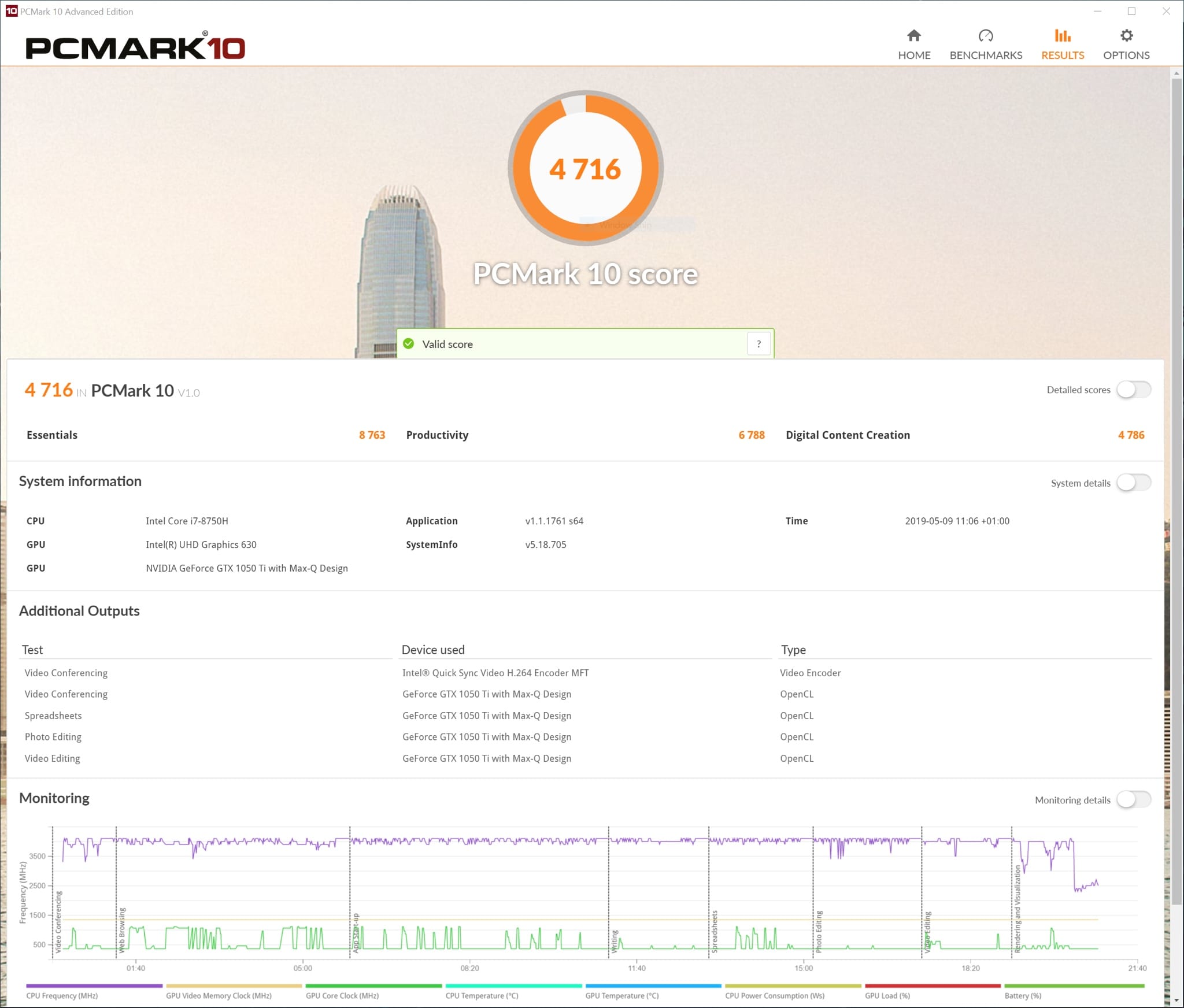Click the Video Encoder type cell
The width and height of the screenshot is (1184, 1008).
pyautogui.click(x=810, y=673)
